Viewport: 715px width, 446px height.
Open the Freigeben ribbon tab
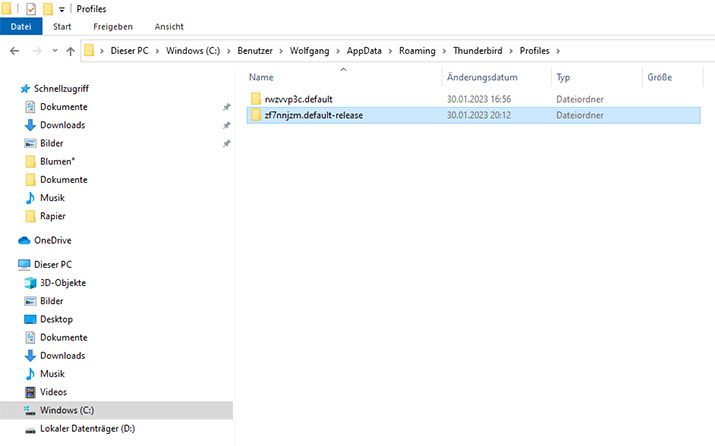[x=113, y=26]
